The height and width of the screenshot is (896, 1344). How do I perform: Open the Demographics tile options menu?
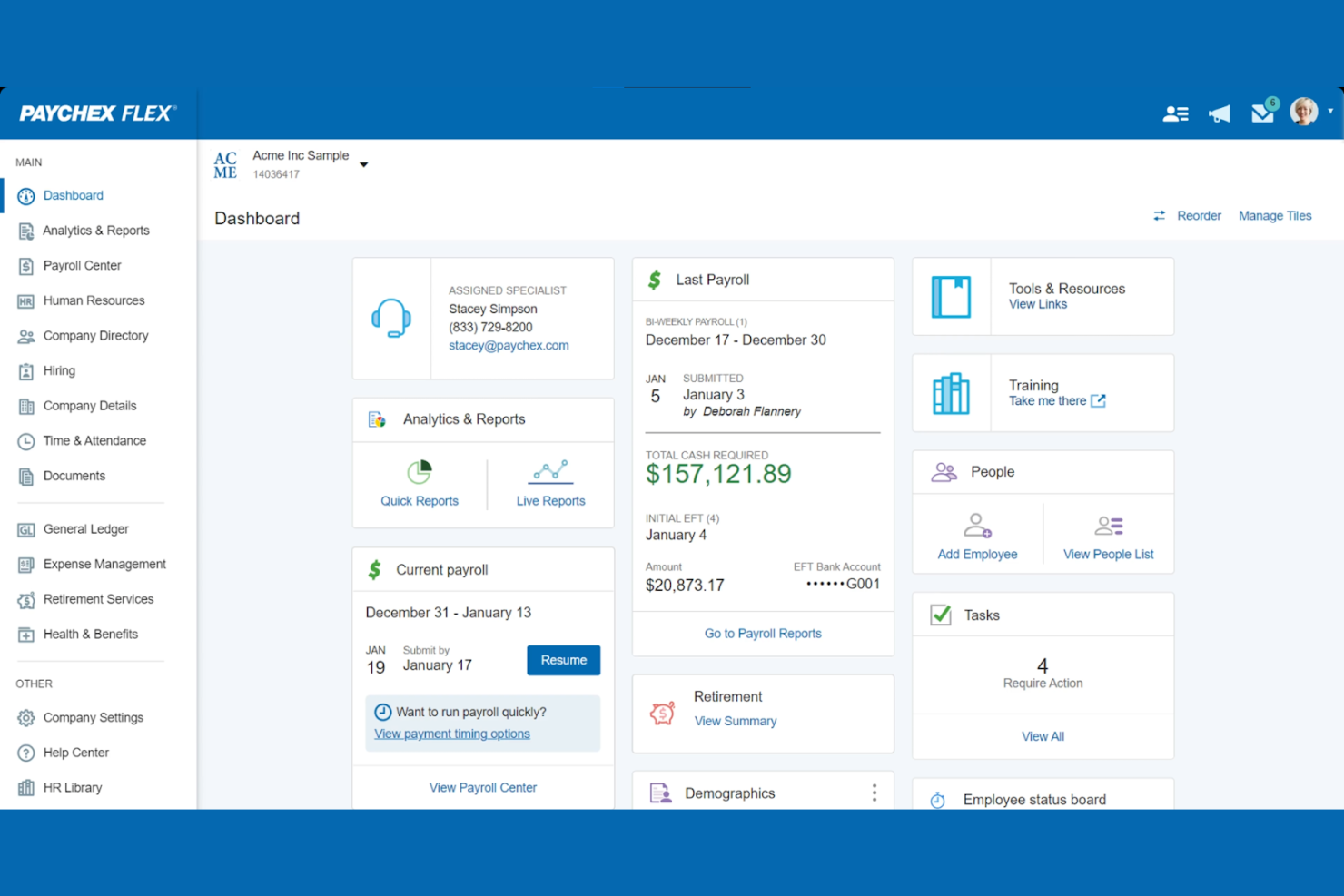tap(874, 792)
